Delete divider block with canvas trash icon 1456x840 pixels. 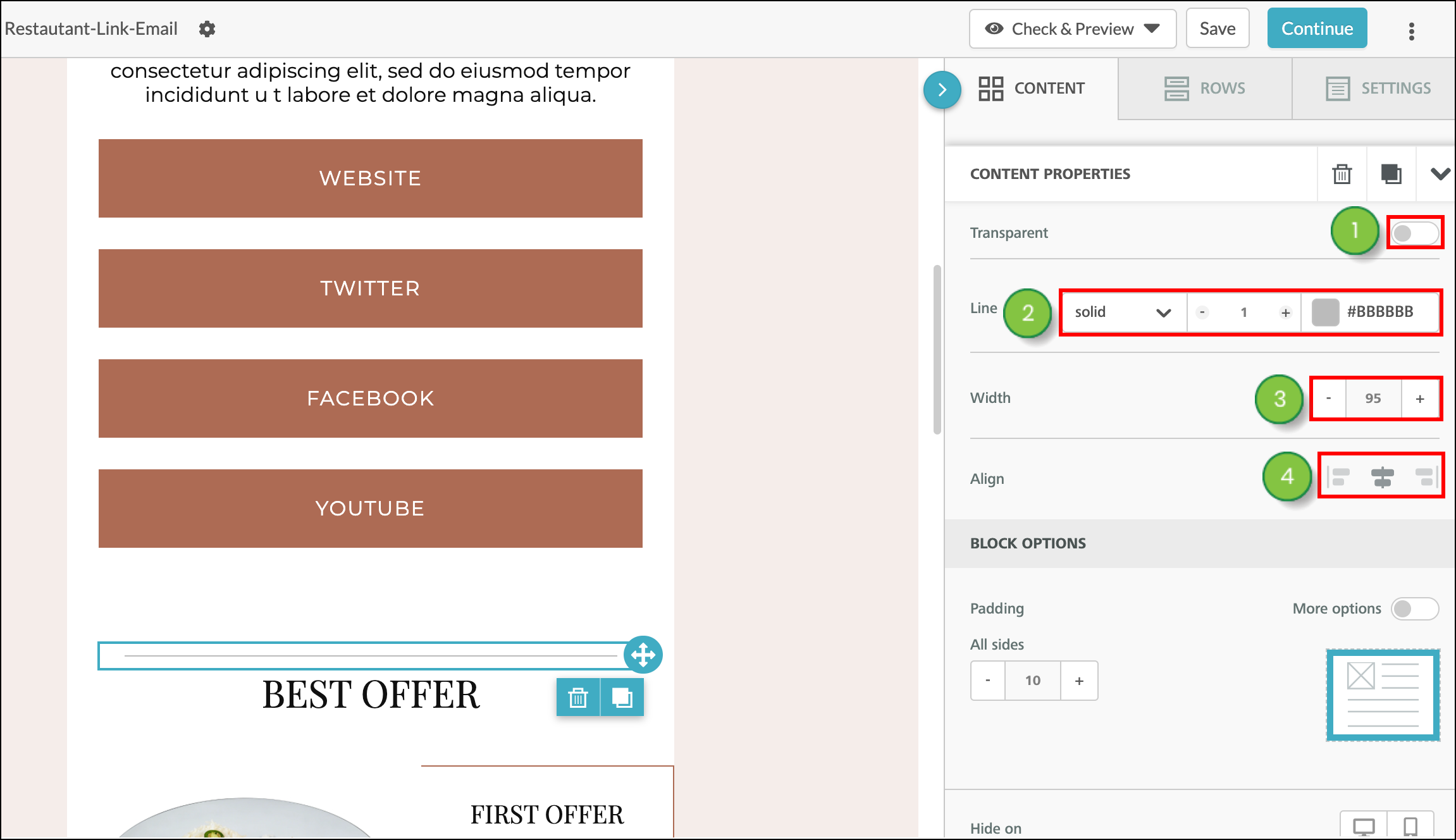[x=578, y=698]
